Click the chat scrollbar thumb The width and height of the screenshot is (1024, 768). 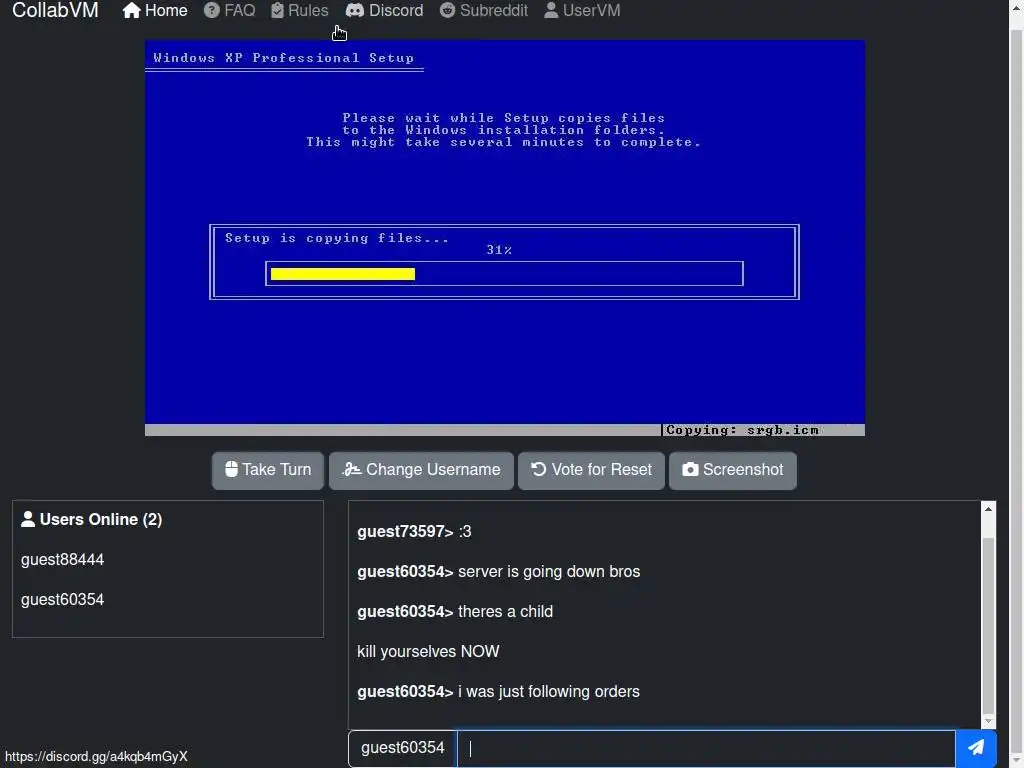click(x=988, y=626)
